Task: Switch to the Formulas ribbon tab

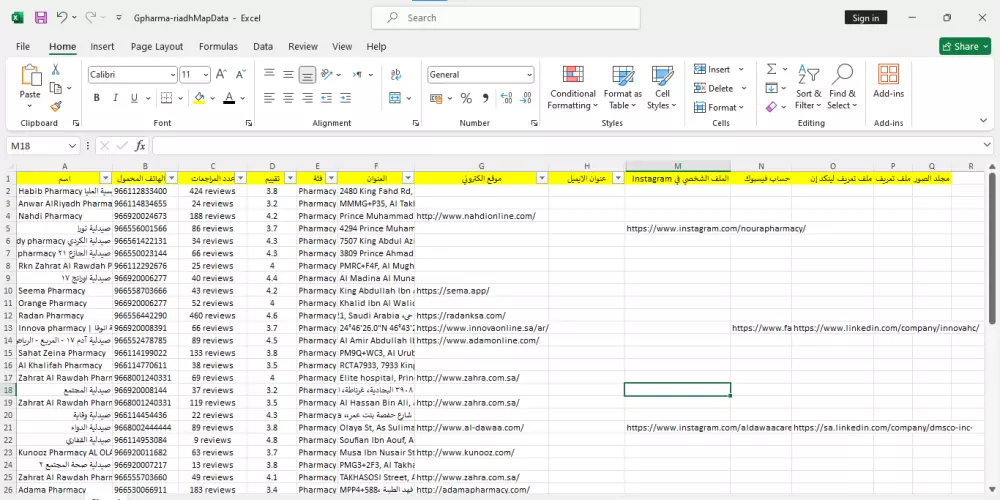Action: coord(218,46)
